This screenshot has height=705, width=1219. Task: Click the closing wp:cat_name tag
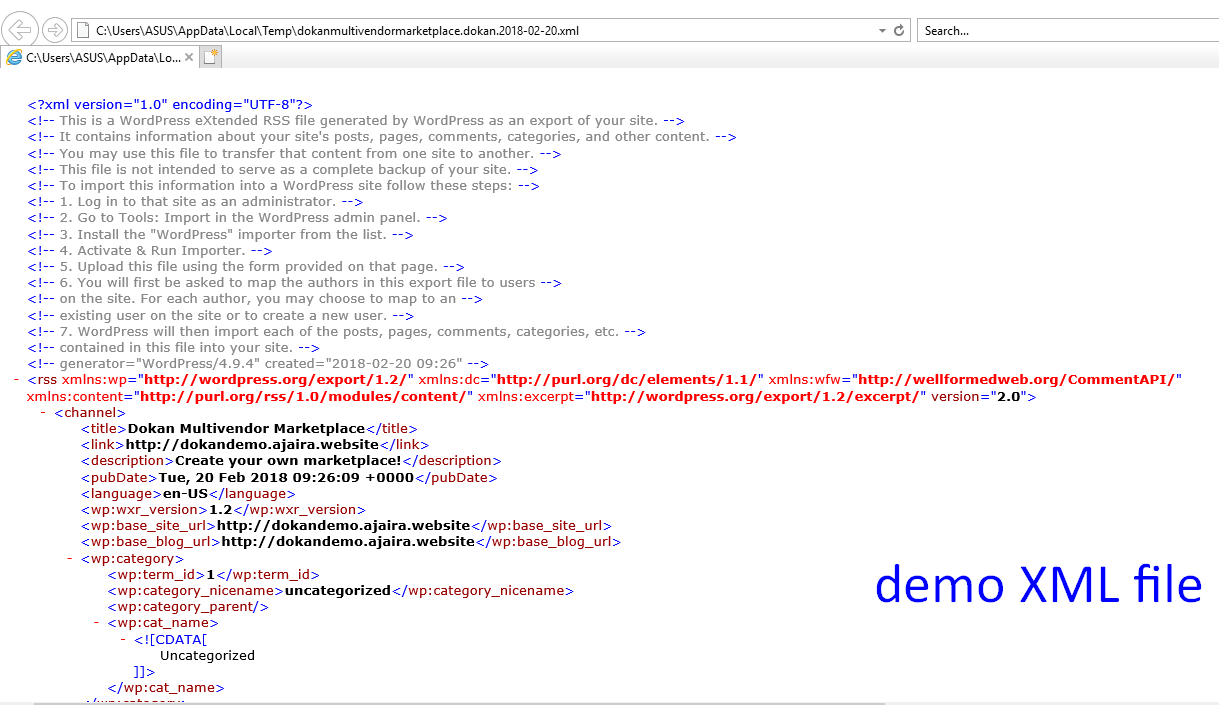[x=166, y=688]
